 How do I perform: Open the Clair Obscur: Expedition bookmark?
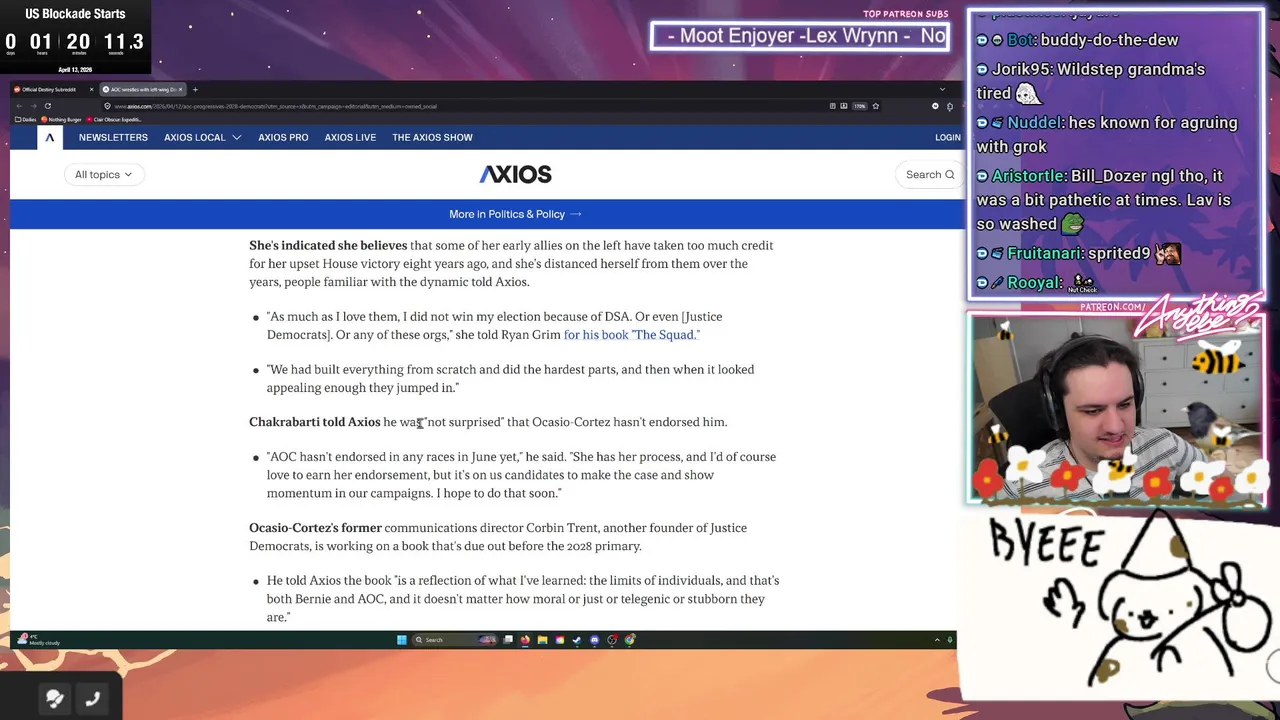pos(114,119)
